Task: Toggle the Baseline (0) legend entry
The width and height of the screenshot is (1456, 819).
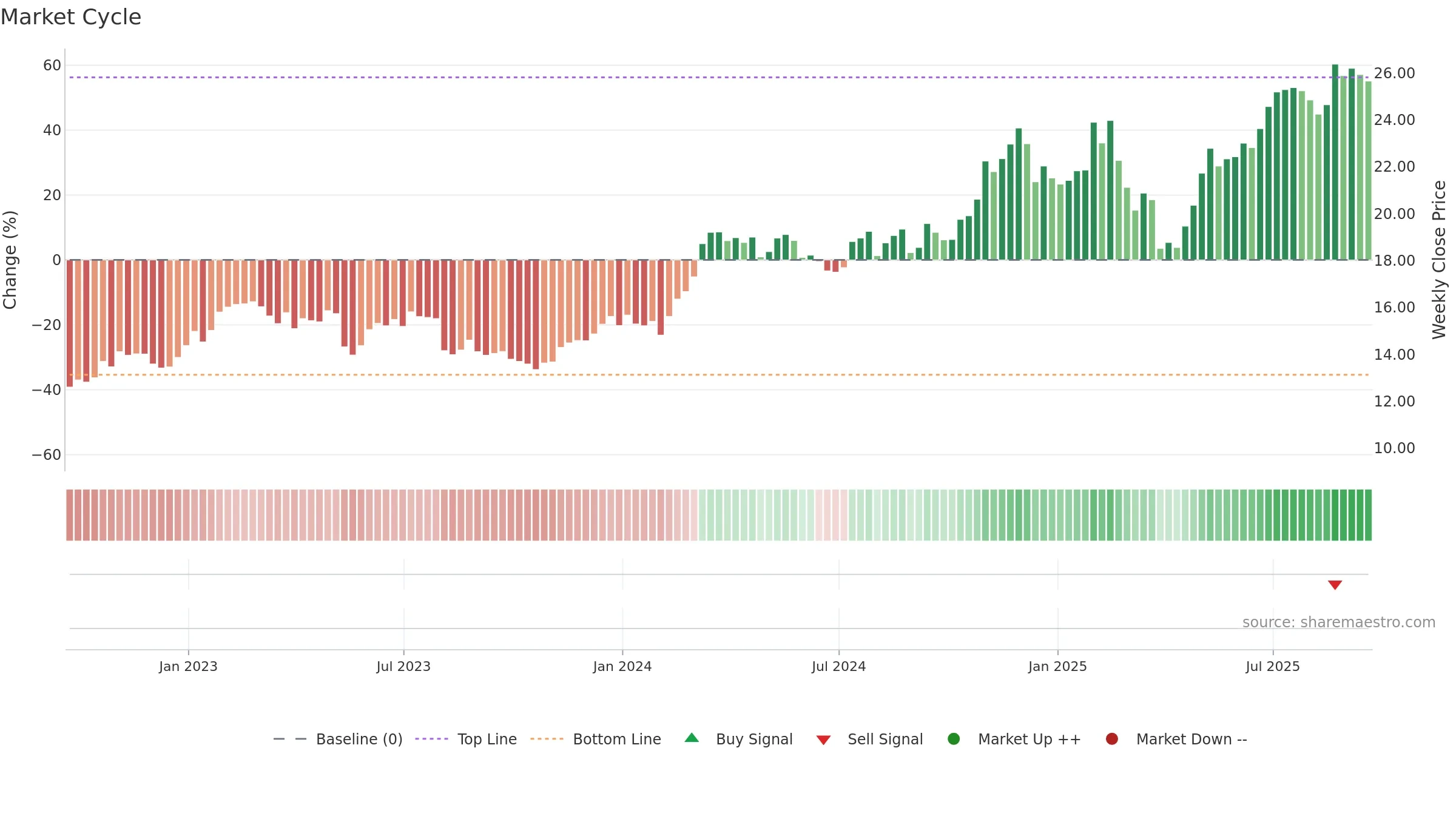Action: pyautogui.click(x=359, y=739)
